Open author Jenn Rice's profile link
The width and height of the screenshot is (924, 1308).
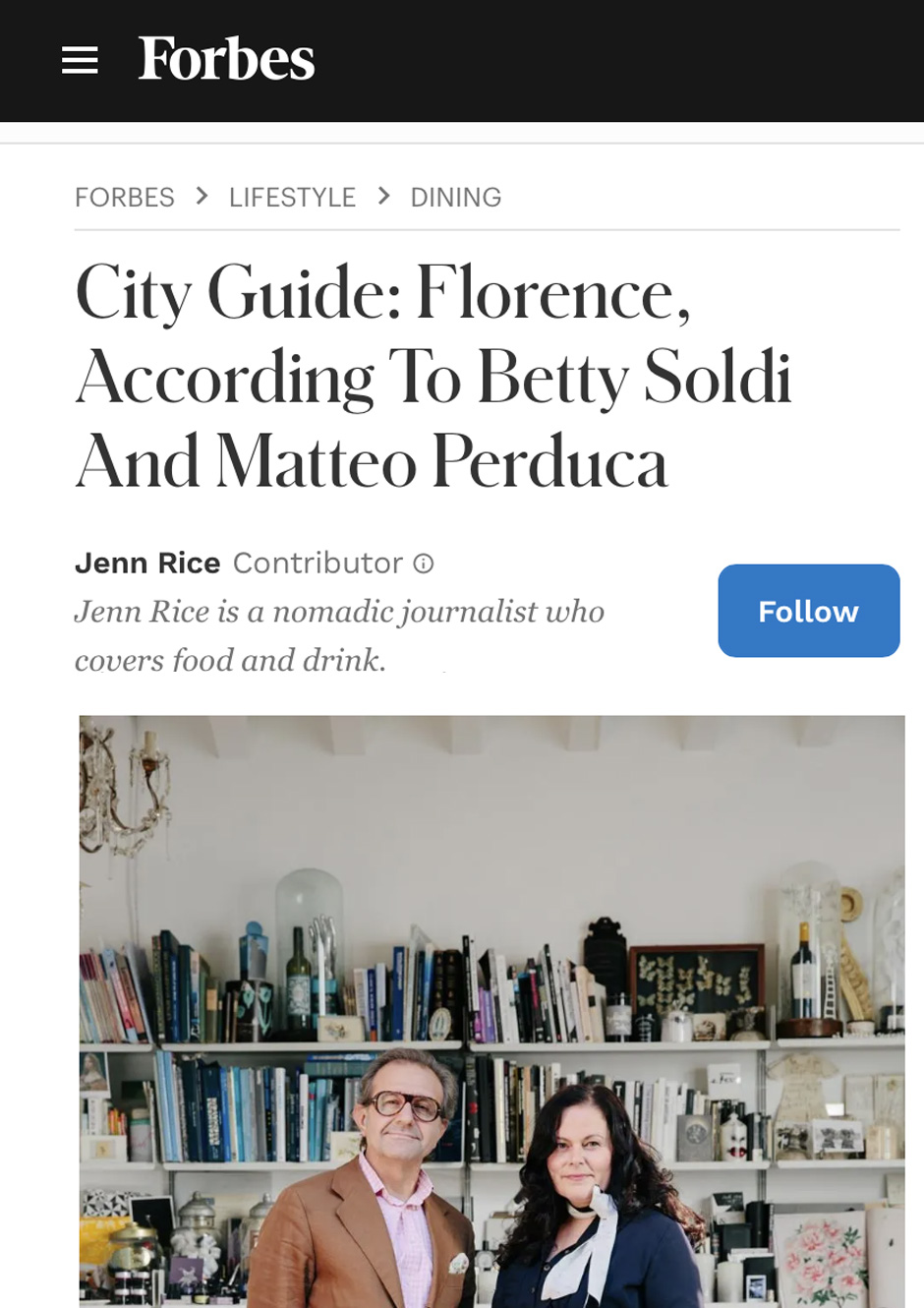coord(147,563)
